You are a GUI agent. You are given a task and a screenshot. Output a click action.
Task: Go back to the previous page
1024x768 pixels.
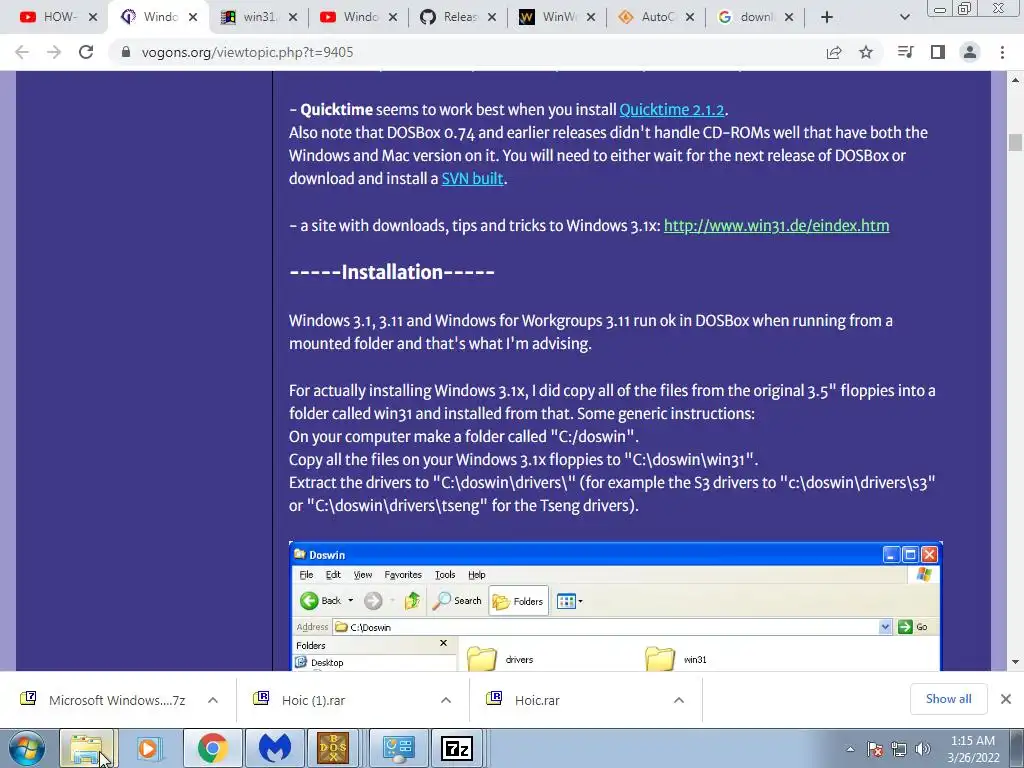[x=22, y=52]
